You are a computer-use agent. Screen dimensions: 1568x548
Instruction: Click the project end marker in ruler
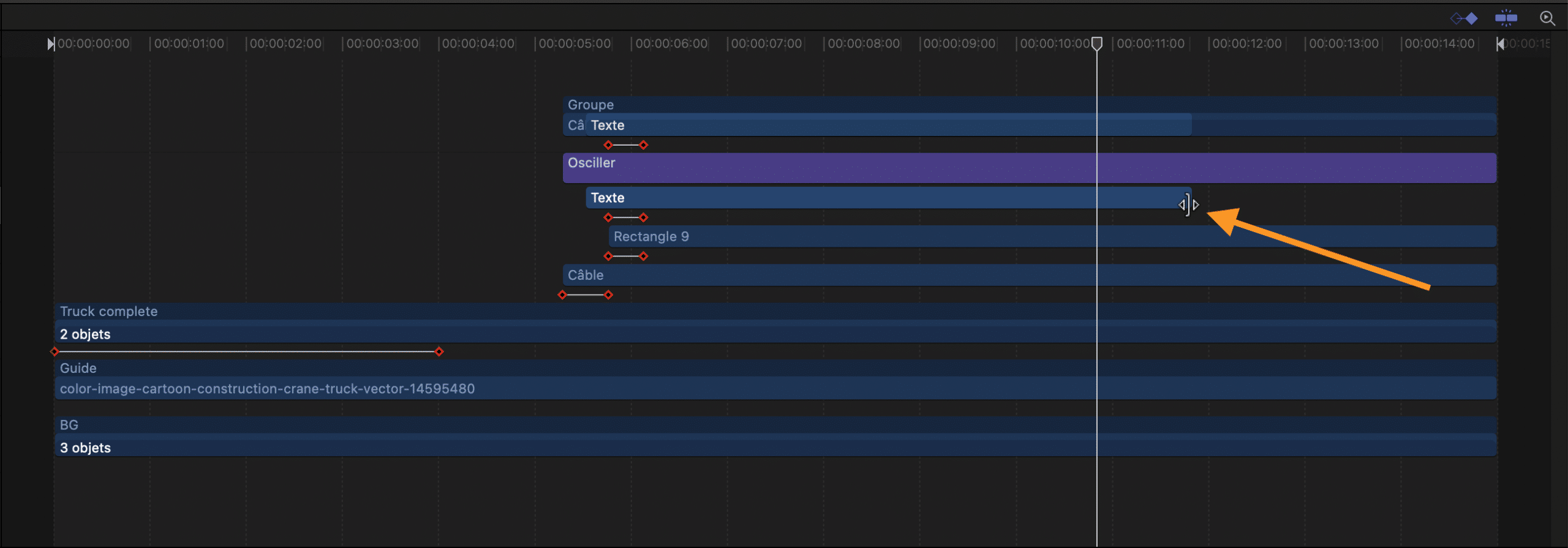click(x=1500, y=44)
